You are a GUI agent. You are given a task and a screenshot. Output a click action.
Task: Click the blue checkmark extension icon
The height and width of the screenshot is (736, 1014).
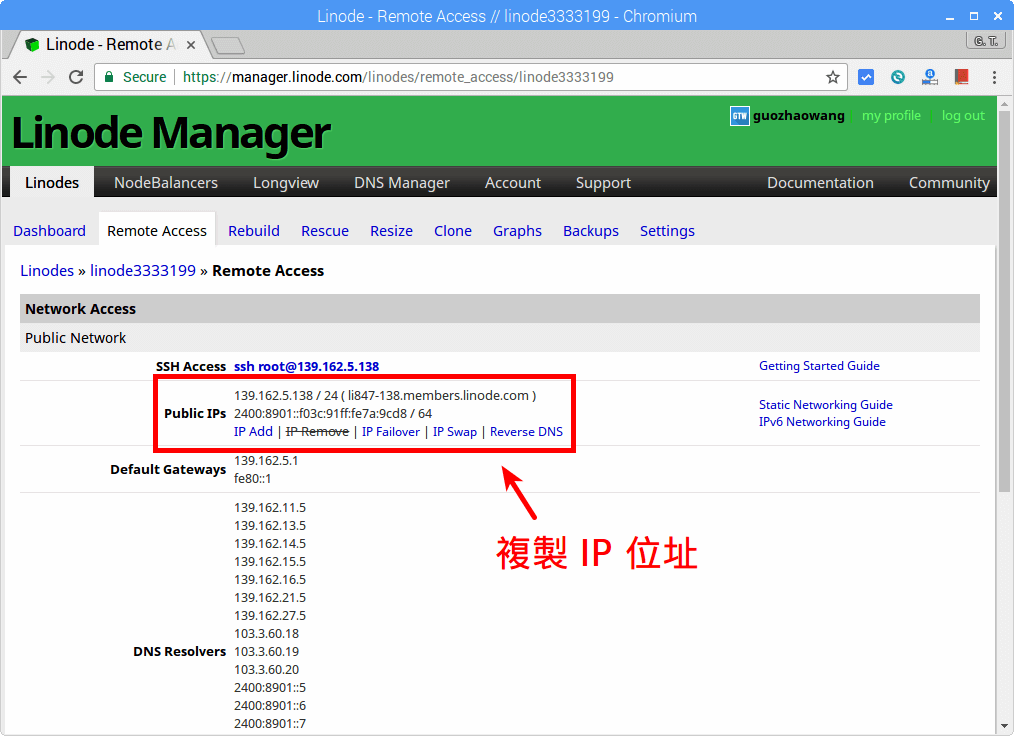pos(866,77)
